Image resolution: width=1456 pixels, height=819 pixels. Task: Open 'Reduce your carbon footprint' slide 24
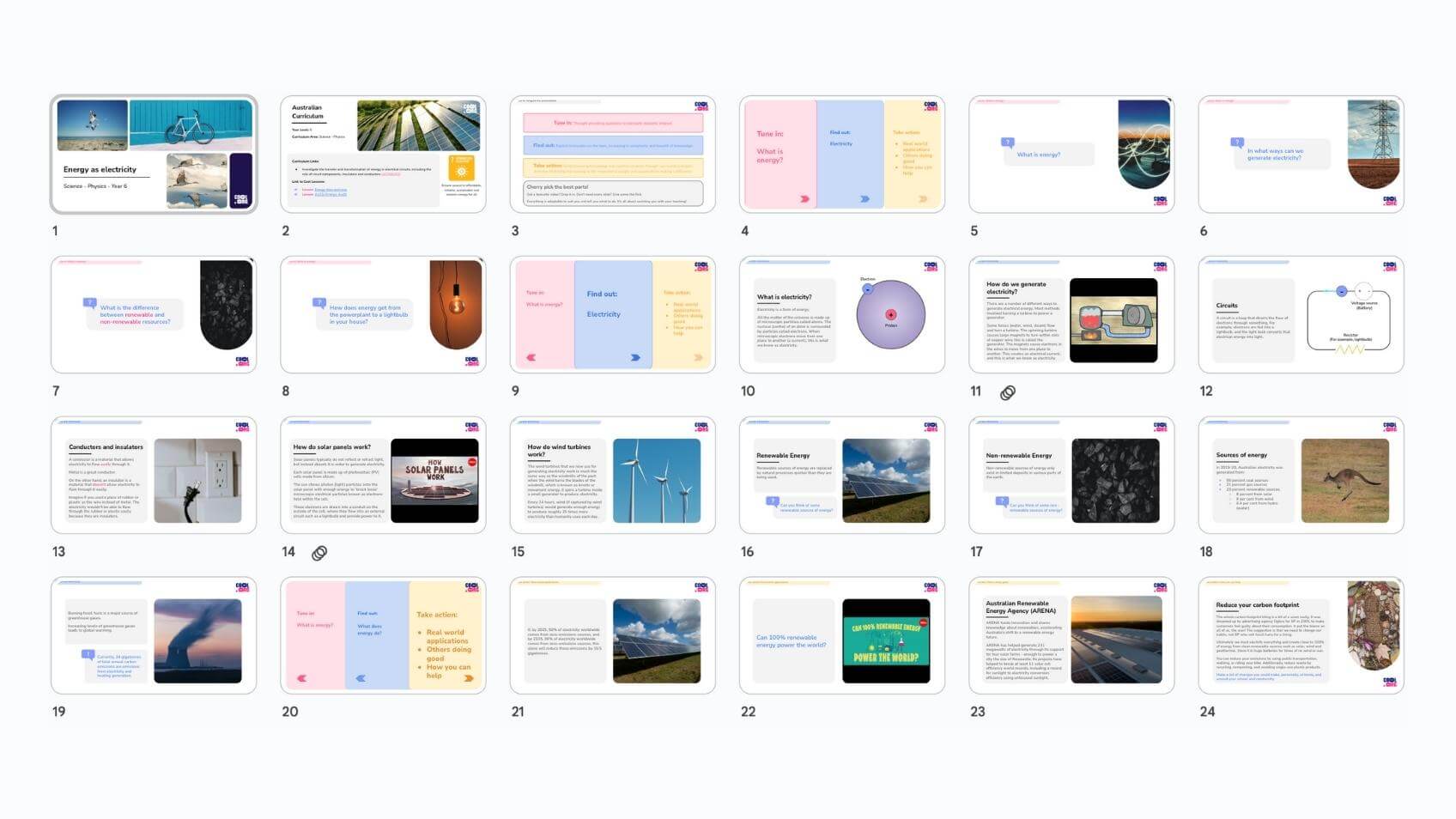point(1301,636)
